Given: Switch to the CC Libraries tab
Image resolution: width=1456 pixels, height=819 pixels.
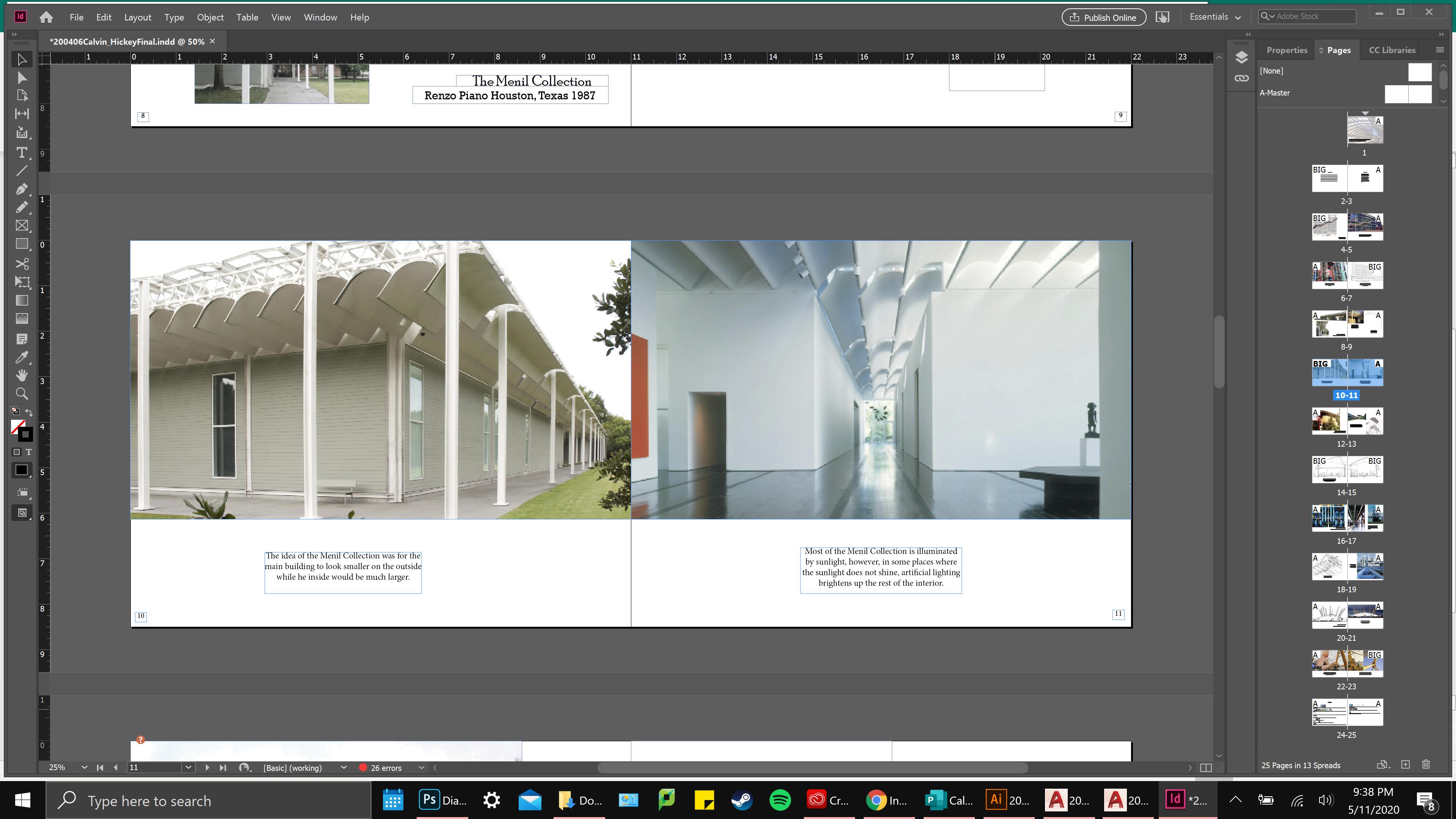Looking at the screenshot, I should pyautogui.click(x=1392, y=50).
